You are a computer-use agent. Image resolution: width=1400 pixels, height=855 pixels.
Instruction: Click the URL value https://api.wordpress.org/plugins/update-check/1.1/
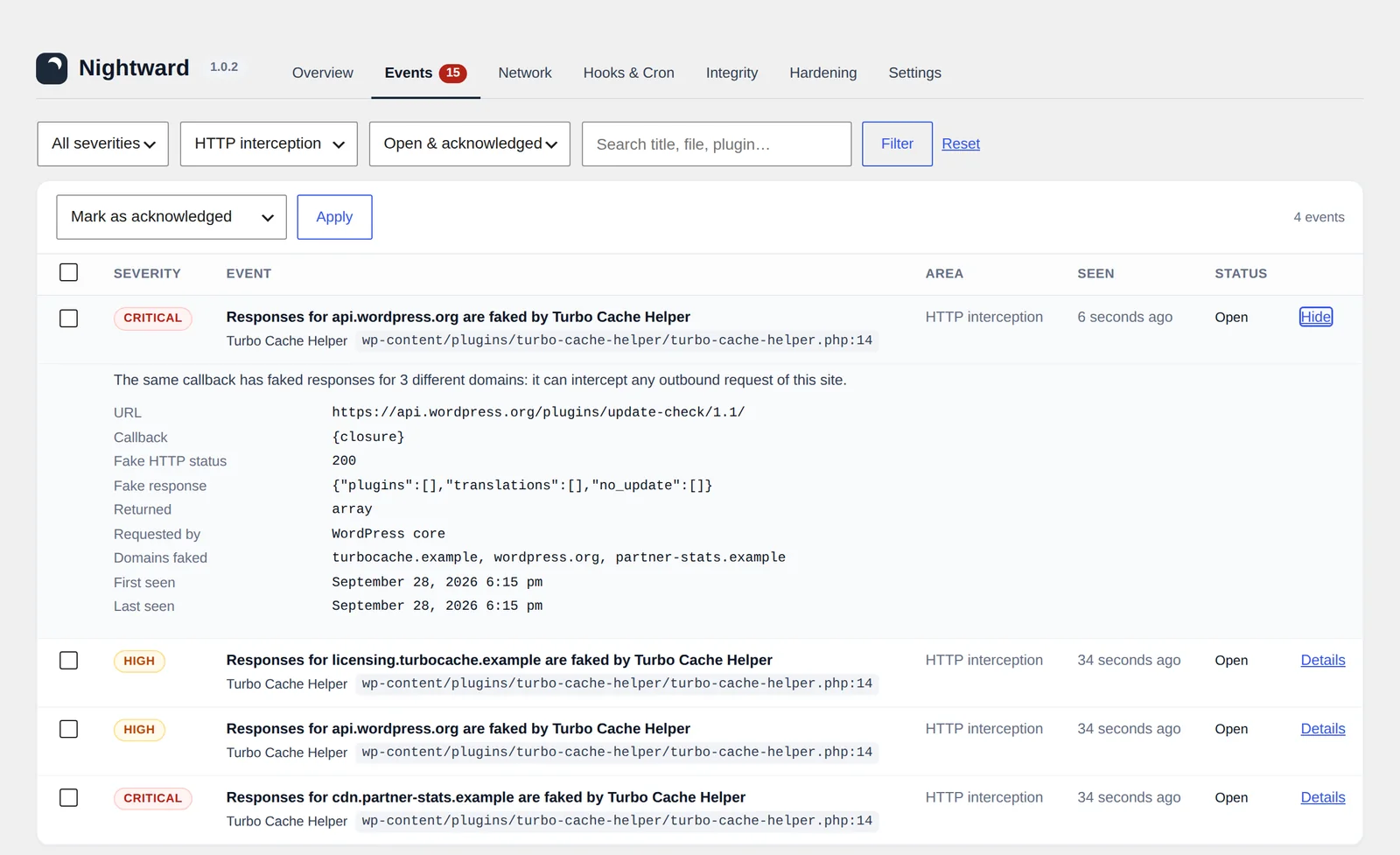point(538,412)
